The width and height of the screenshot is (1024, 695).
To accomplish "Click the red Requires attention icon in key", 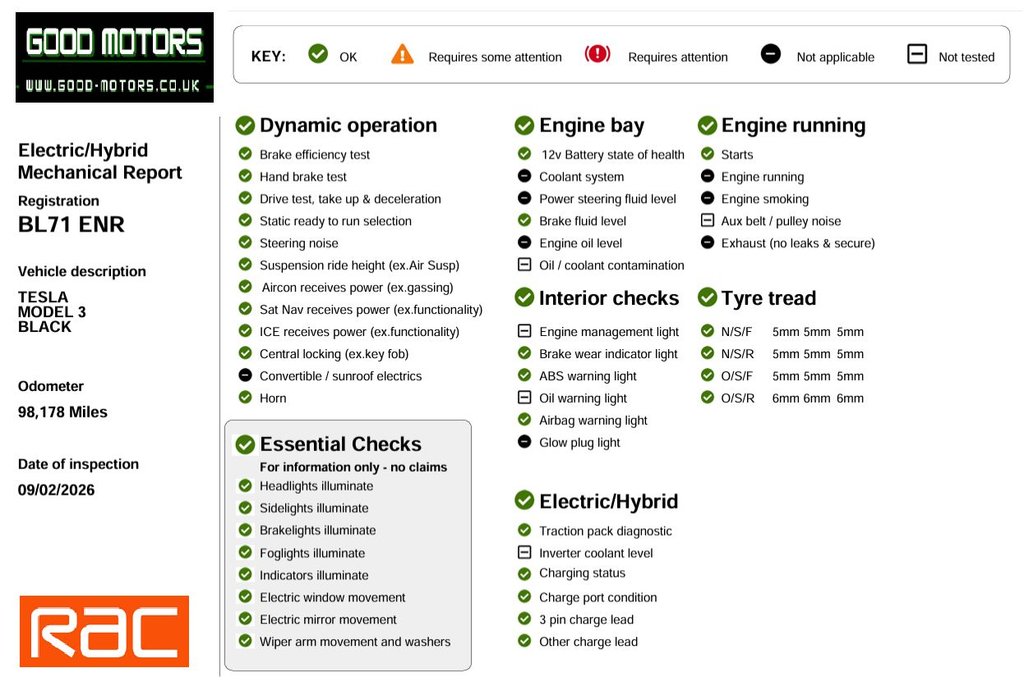I will tap(597, 54).
